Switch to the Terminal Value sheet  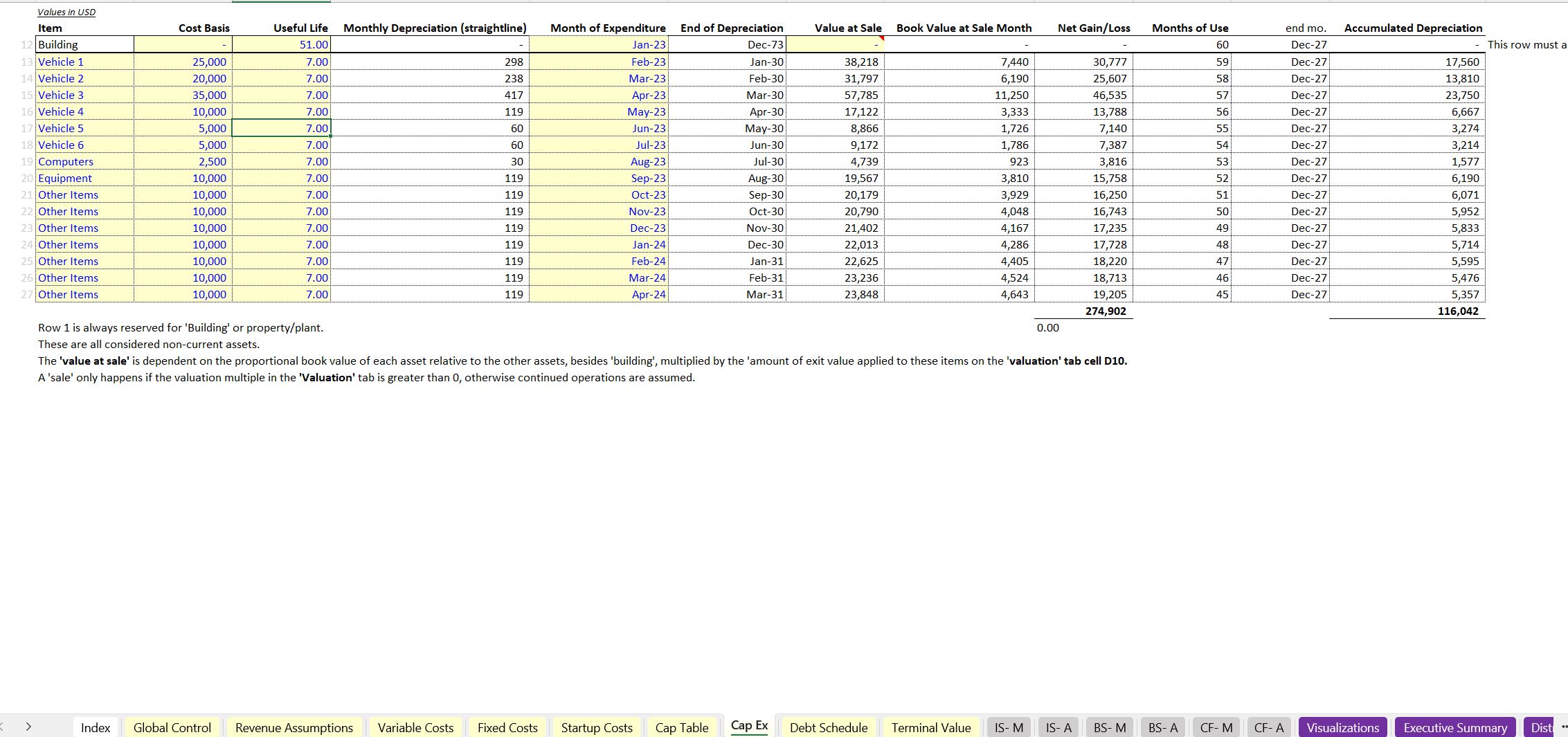tap(930, 727)
